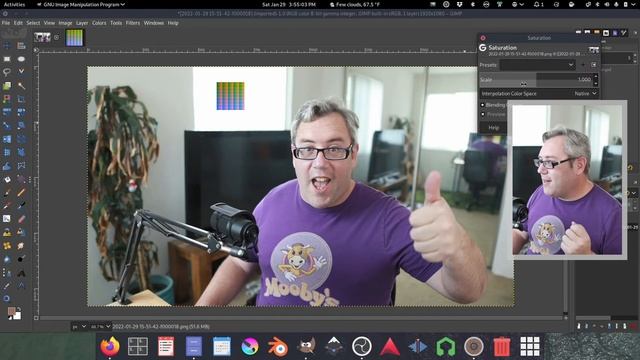The width and height of the screenshot is (640, 360).
Task: Select the Fuzzy Select magic wand tool
Action: 21,86
